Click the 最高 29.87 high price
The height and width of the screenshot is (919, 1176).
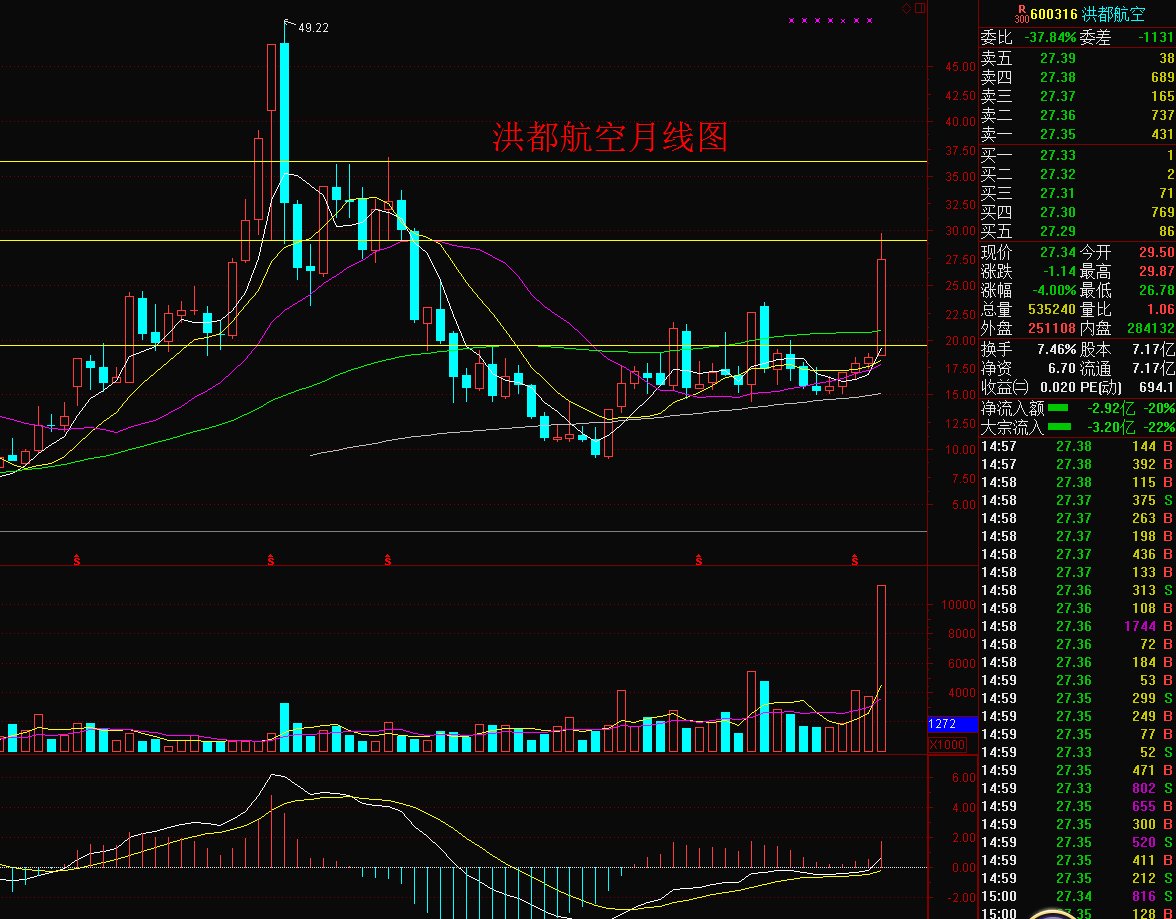[x=1156, y=272]
